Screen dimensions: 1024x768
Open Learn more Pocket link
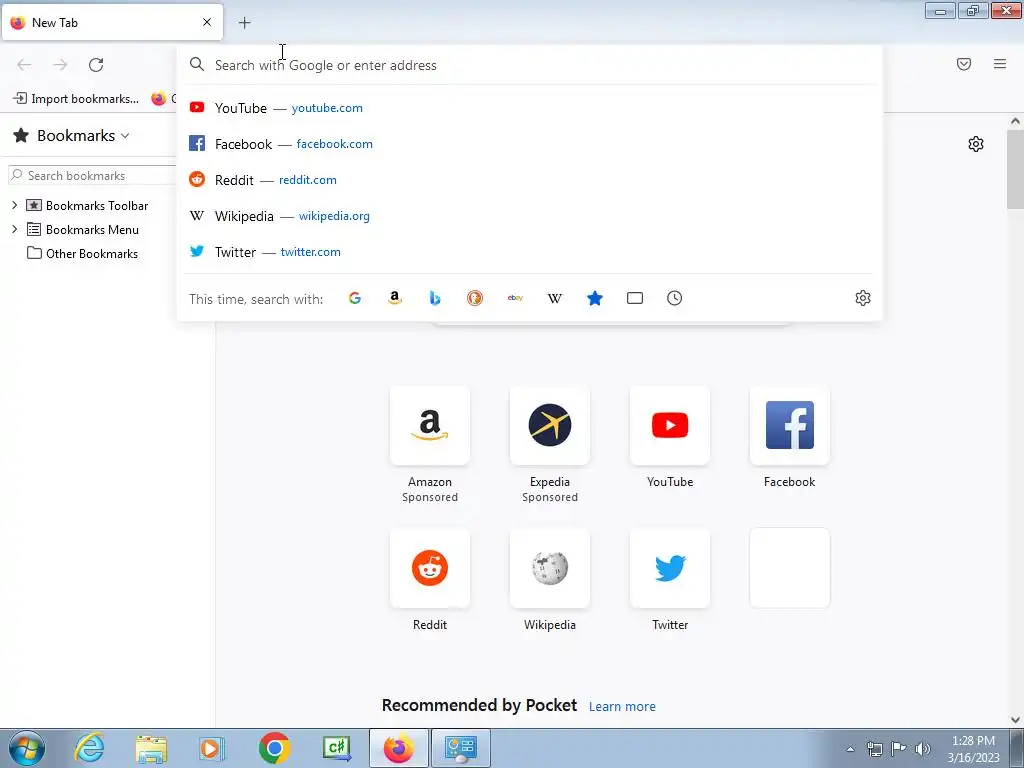(622, 707)
